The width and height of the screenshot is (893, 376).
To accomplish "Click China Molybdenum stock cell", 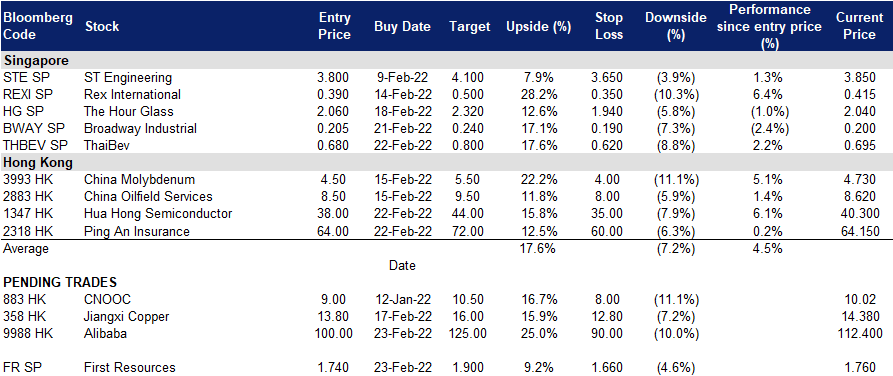I will click(140, 180).
